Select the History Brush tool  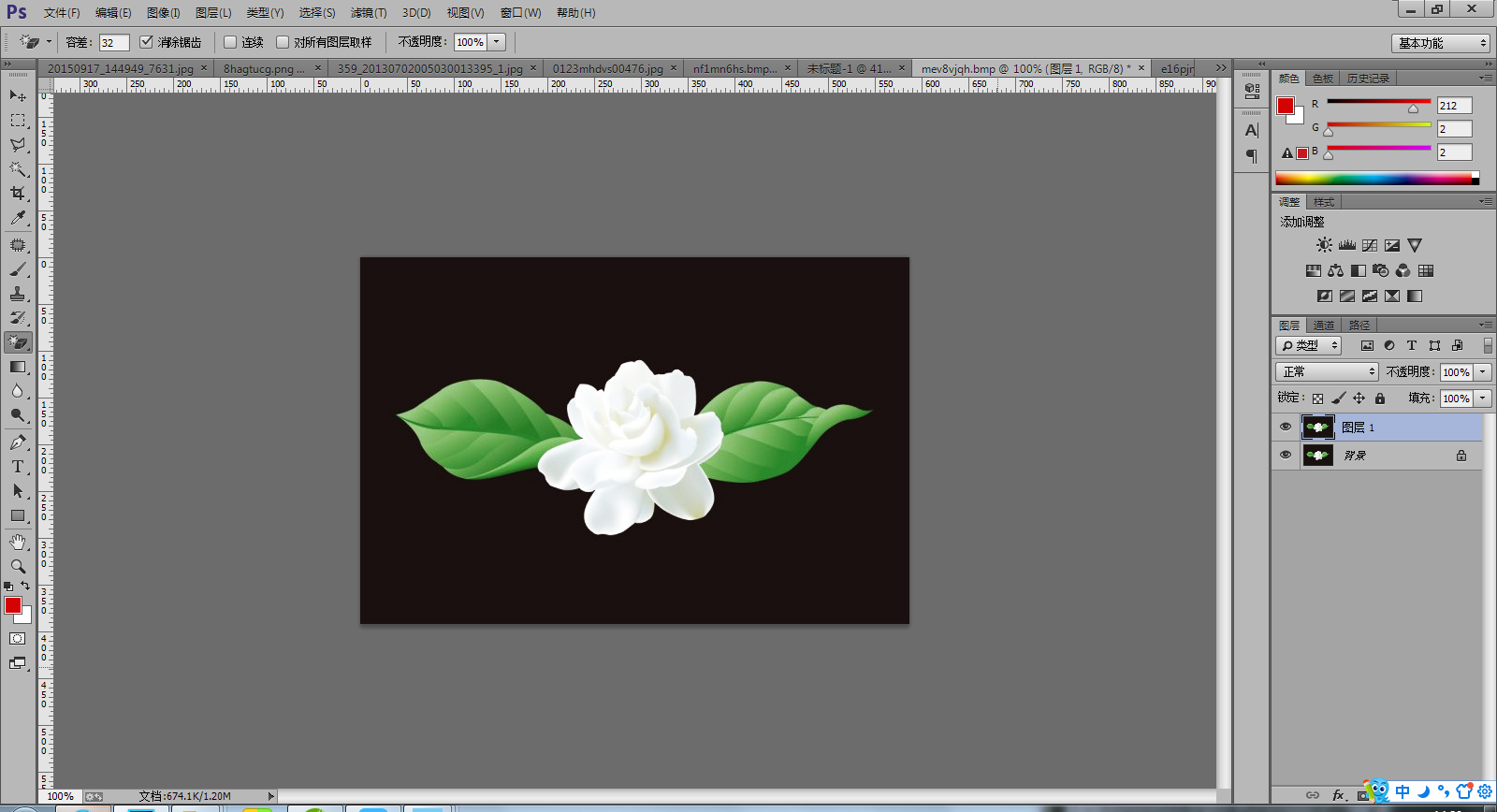[18, 318]
